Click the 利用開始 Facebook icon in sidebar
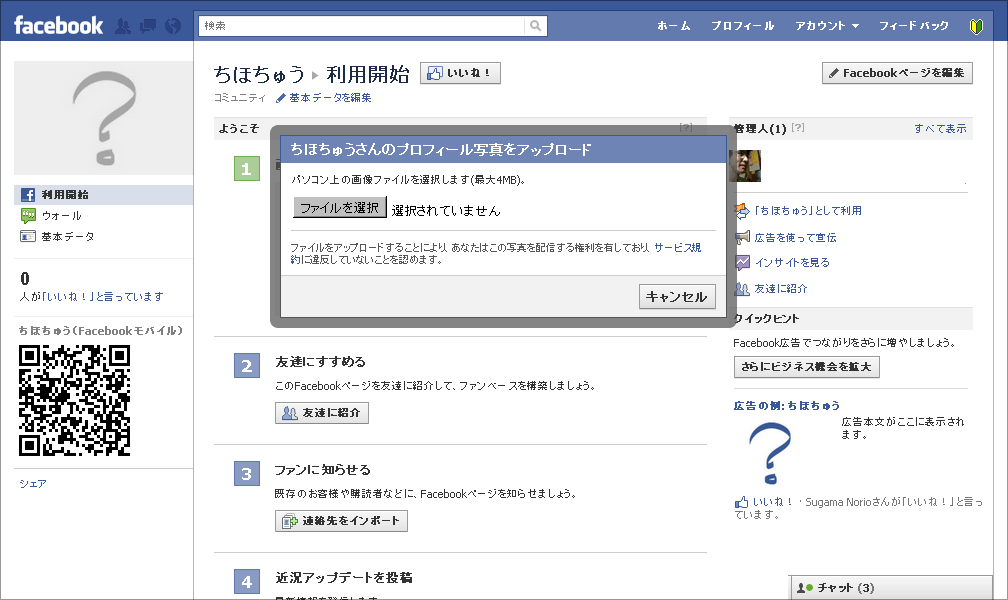This screenshot has width=1008, height=600. 28,195
